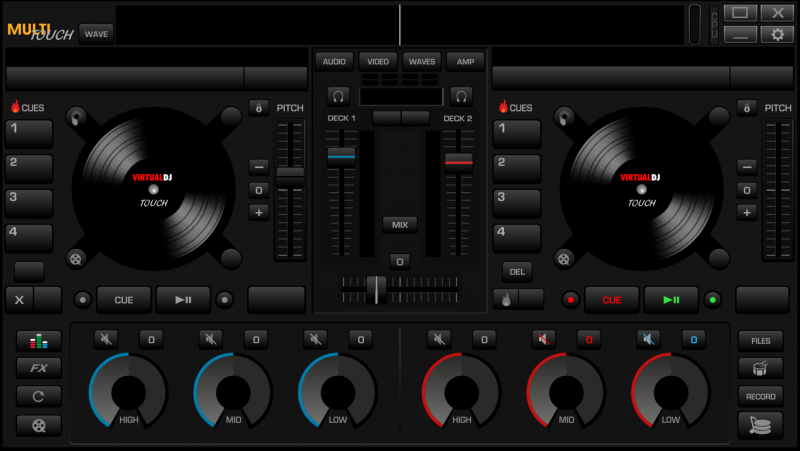Image resolution: width=800 pixels, height=451 pixels.
Task: Click the Deck 2 vinyl jog wheel
Action: [641, 189]
